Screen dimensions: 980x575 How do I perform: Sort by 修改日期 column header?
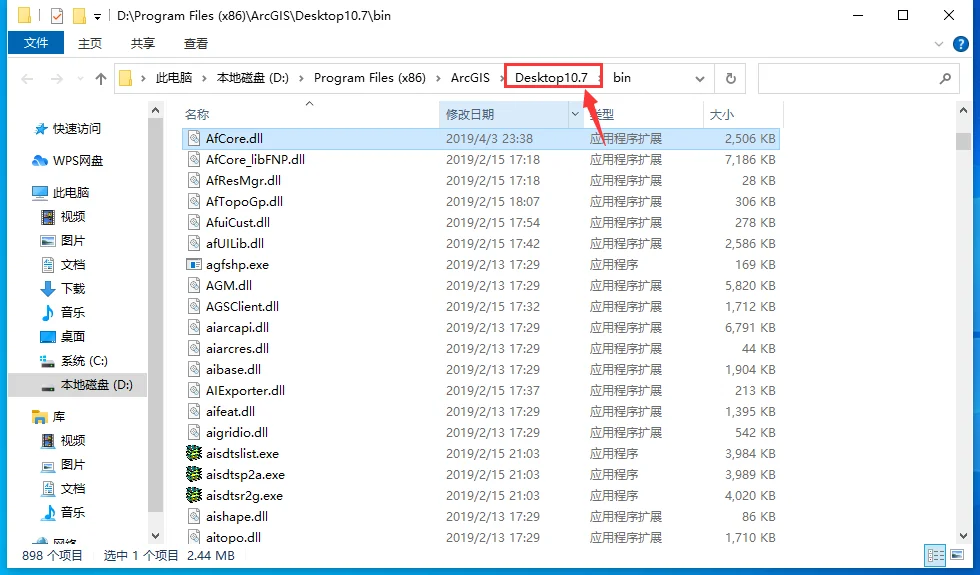coord(469,114)
